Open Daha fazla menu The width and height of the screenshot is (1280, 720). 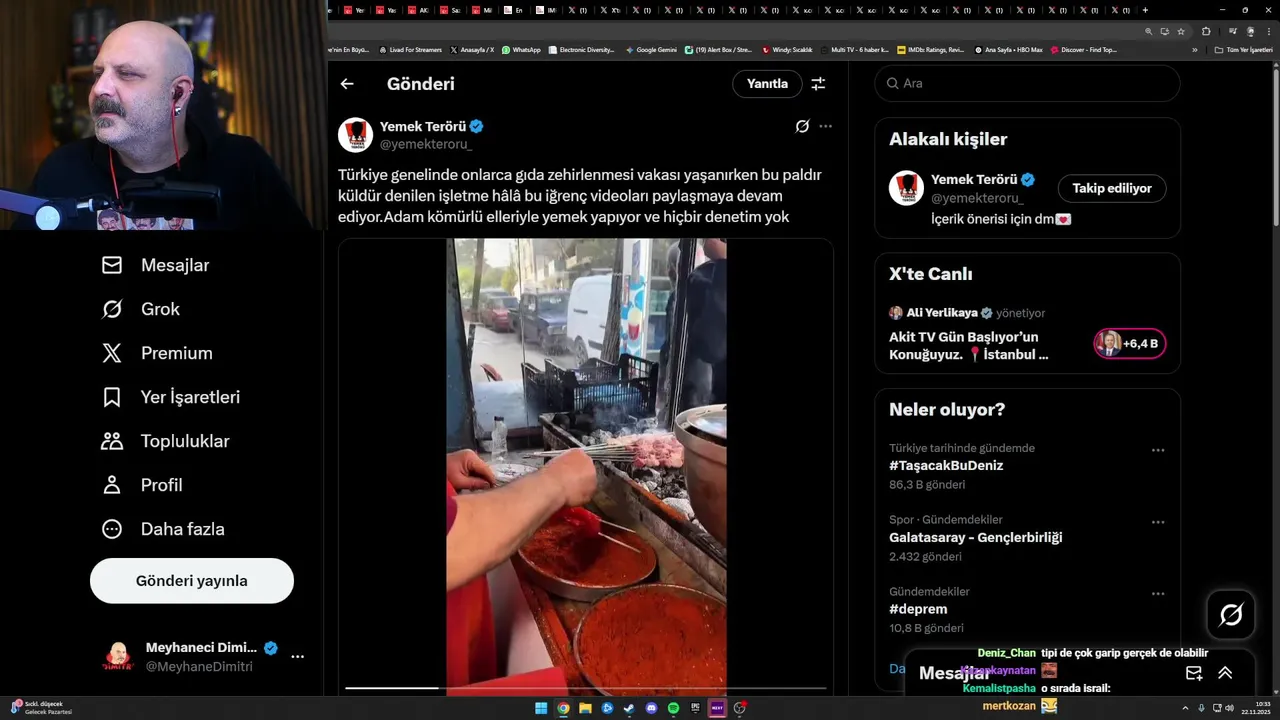163,529
